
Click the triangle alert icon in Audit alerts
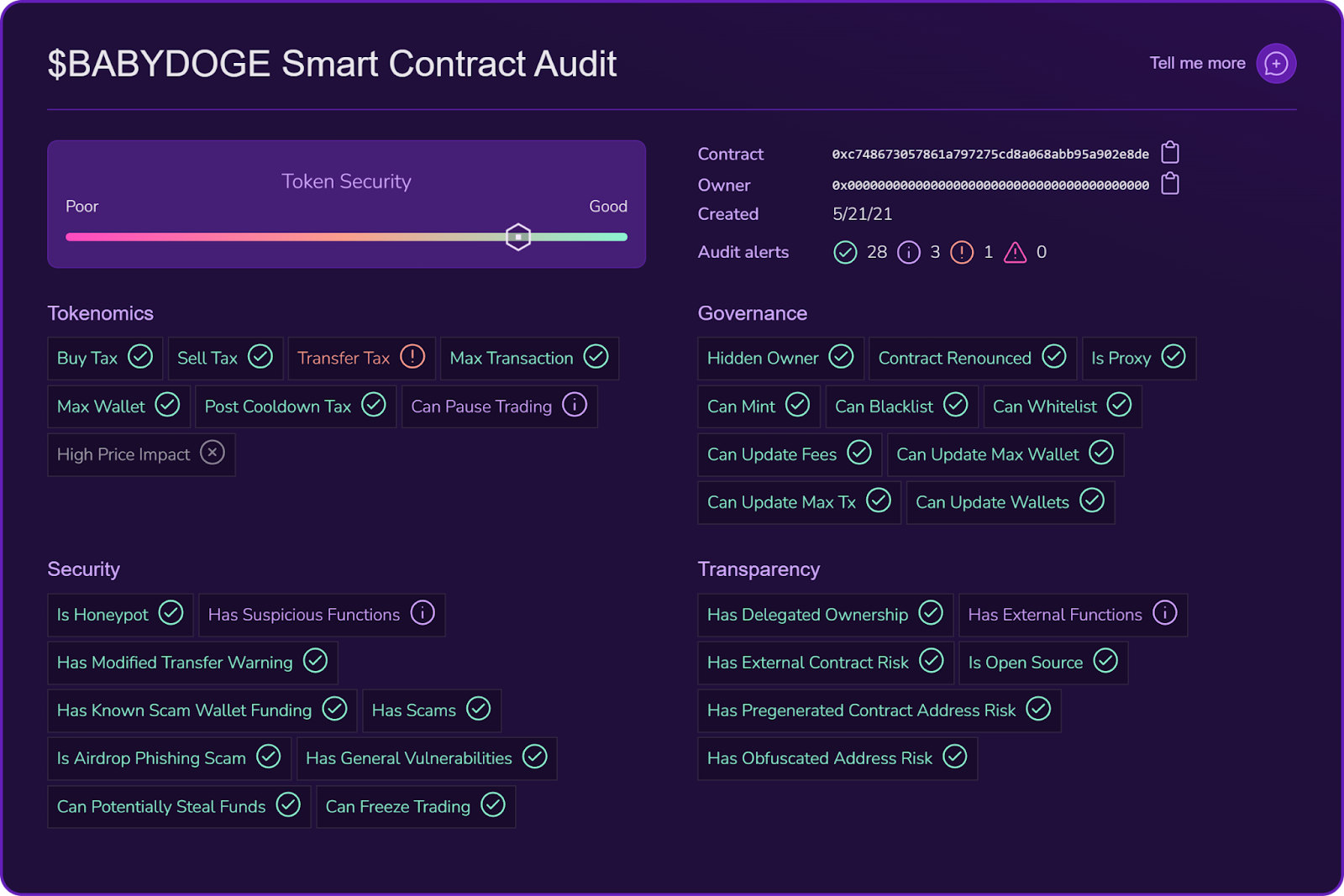[x=1016, y=253]
